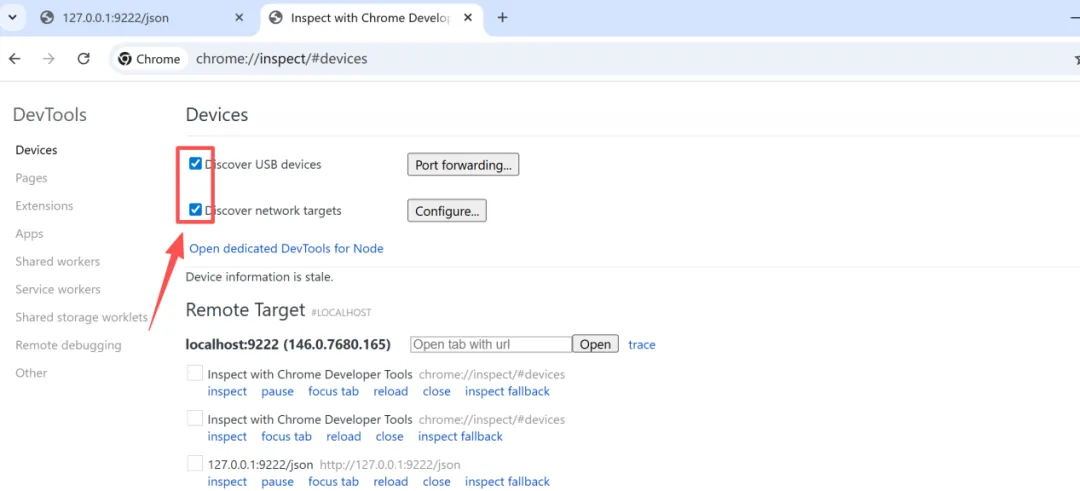The height and width of the screenshot is (491, 1080).
Task: Uncheck Discover USB devices checkbox
Action: coord(196,164)
